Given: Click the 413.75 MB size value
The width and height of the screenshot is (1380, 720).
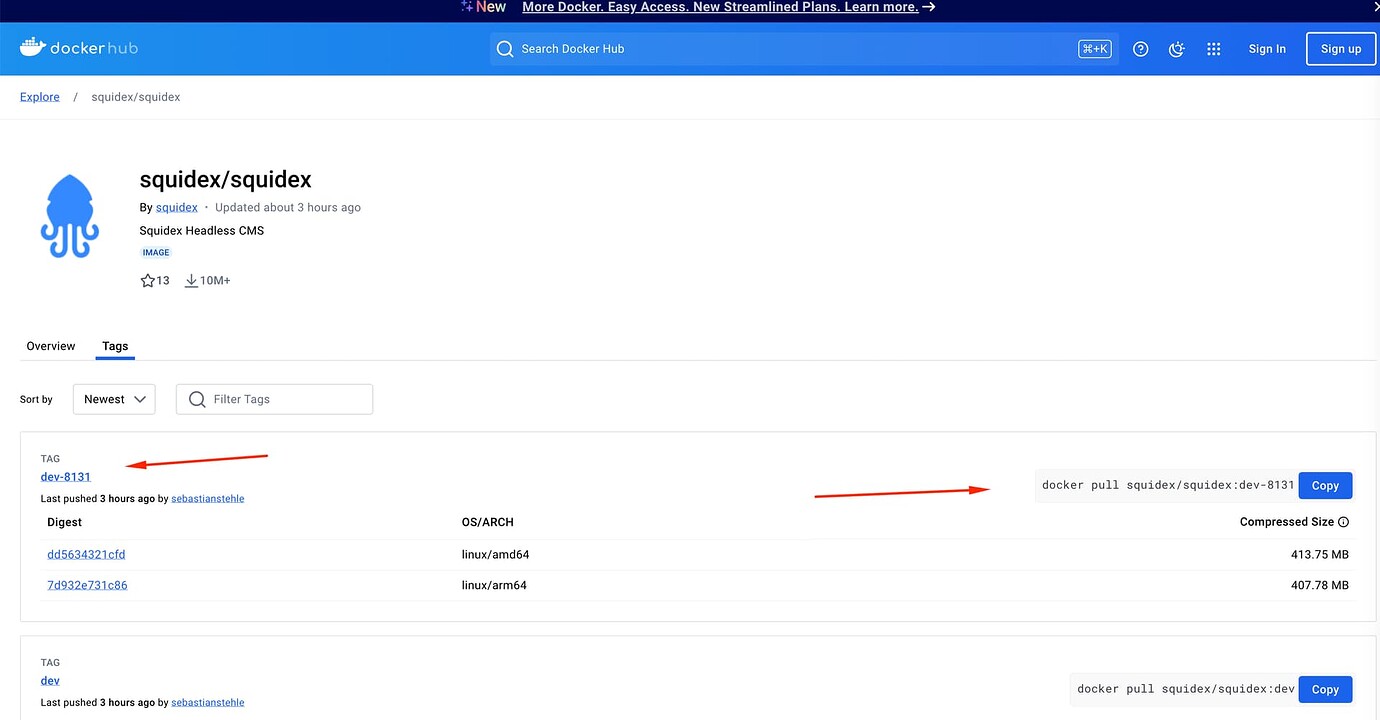Looking at the screenshot, I should (1320, 555).
